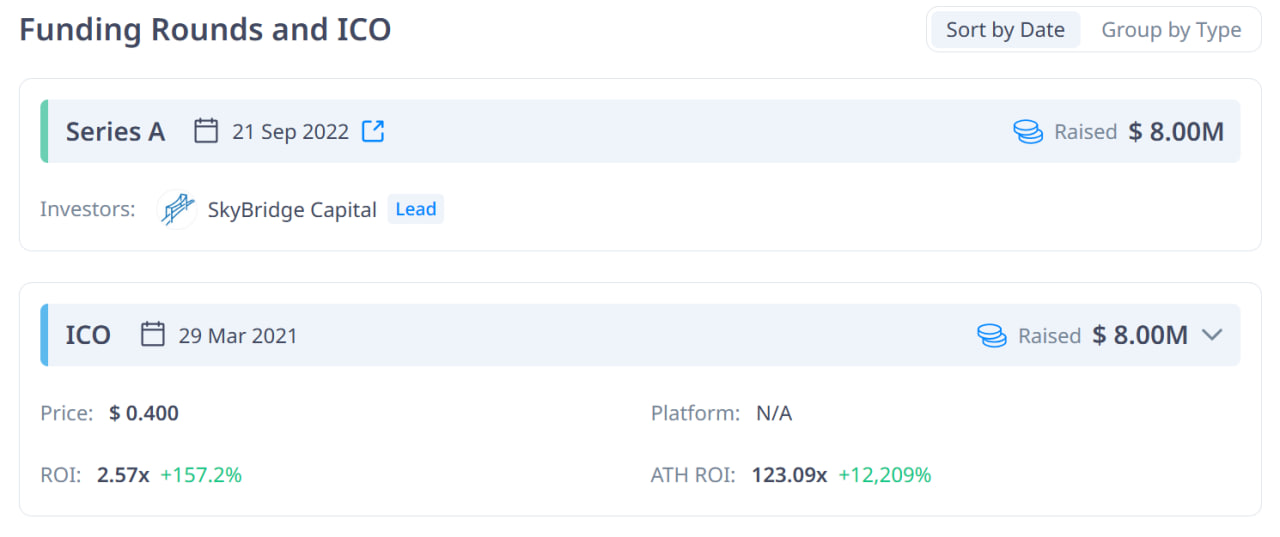This screenshot has width=1280, height=537.
Task: Collapse the ICO round chevron
Action: (1212, 335)
